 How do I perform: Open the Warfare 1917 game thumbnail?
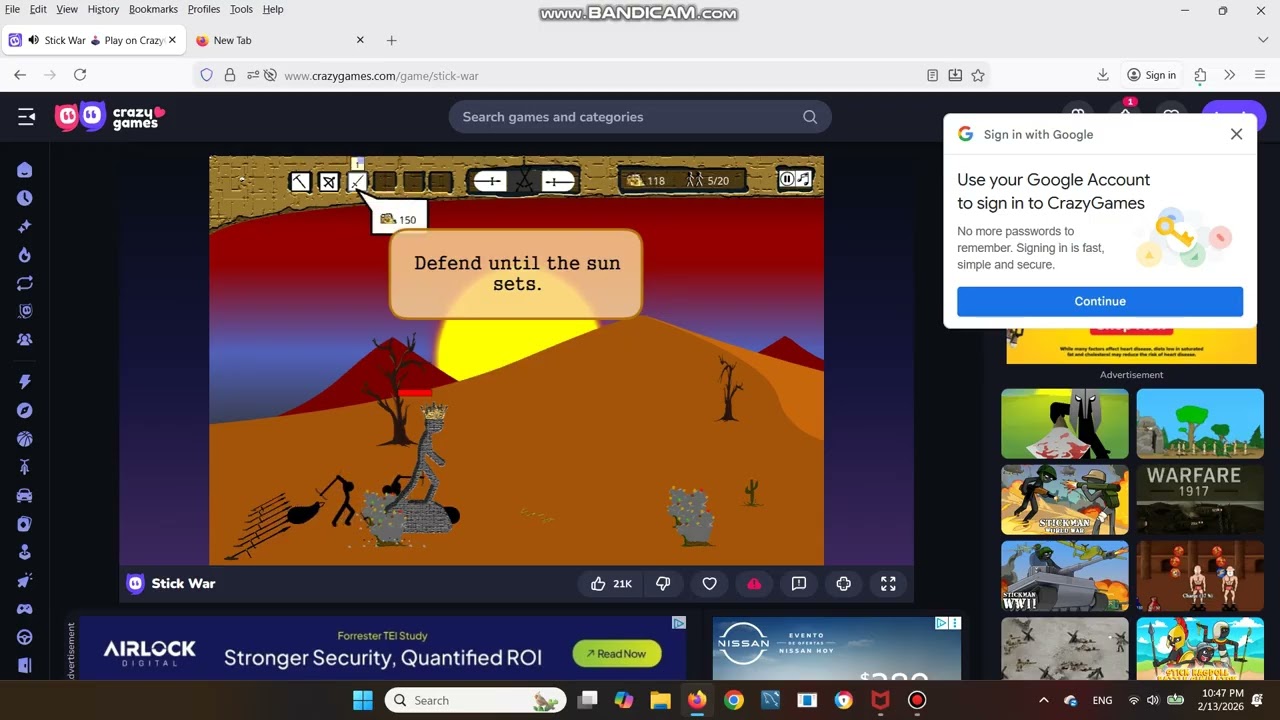(1200, 499)
